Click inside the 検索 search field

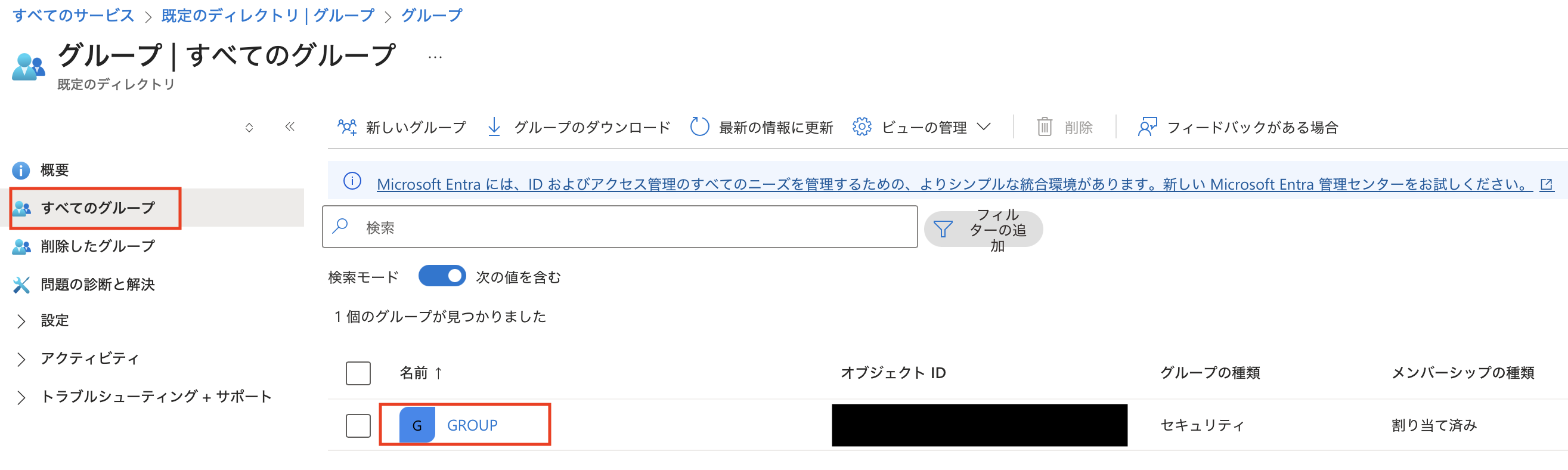[609, 227]
